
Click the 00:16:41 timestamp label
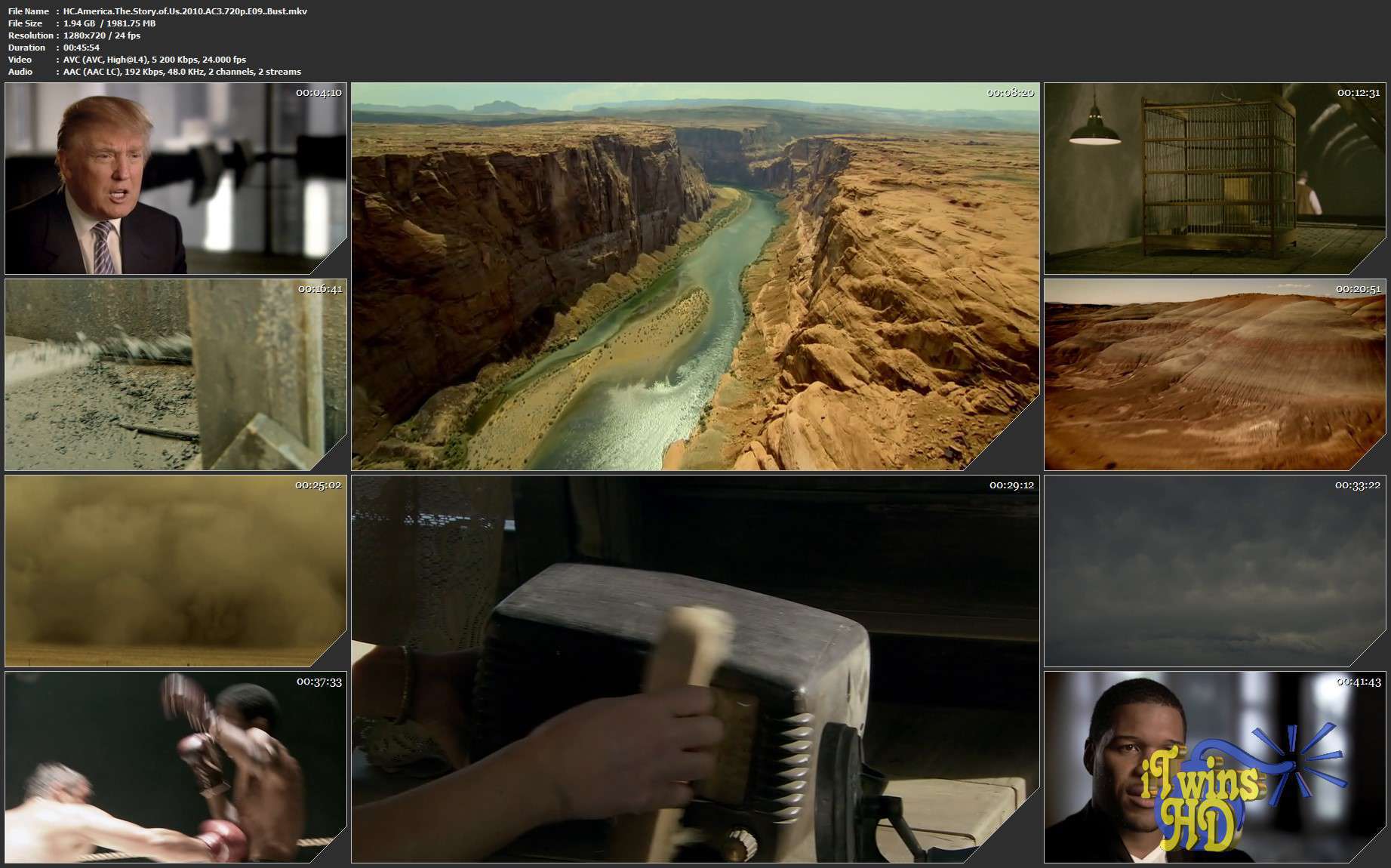(319, 289)
